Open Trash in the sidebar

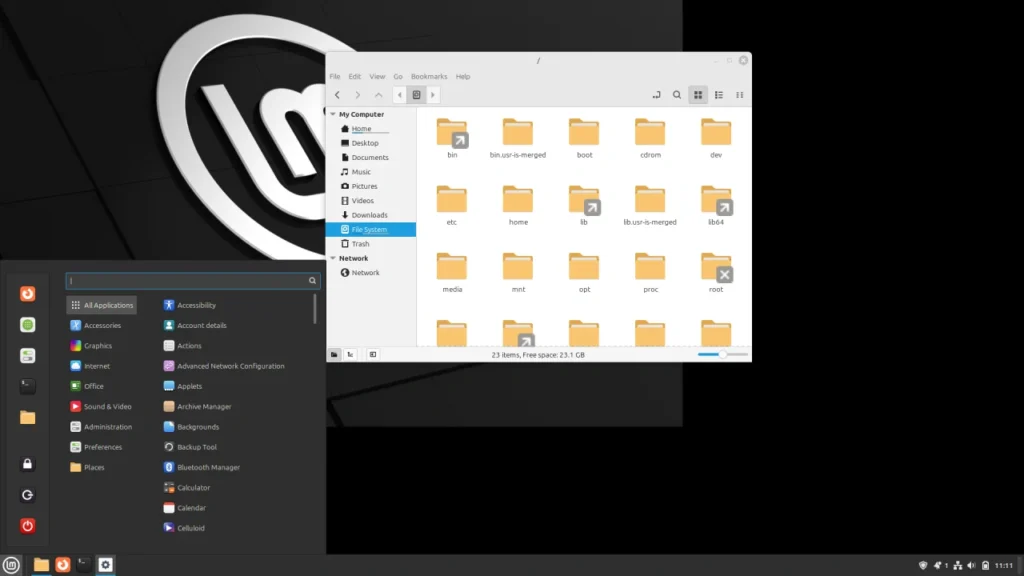371,244
